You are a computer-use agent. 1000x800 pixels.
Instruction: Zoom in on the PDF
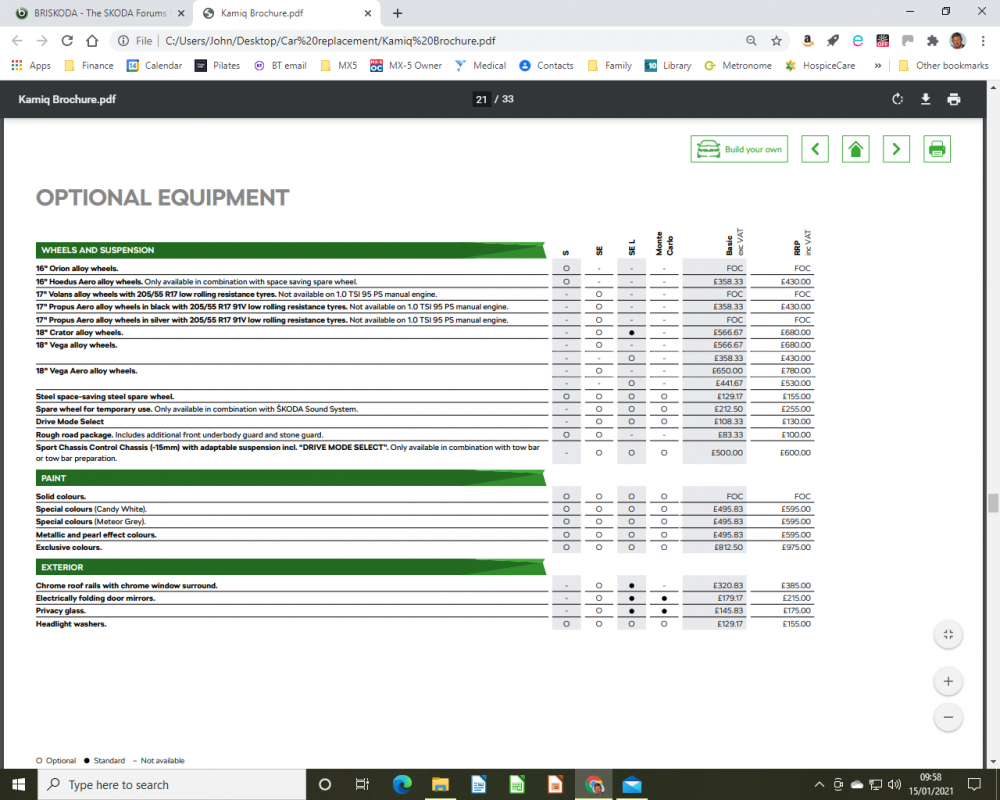[x=948, y=681]
